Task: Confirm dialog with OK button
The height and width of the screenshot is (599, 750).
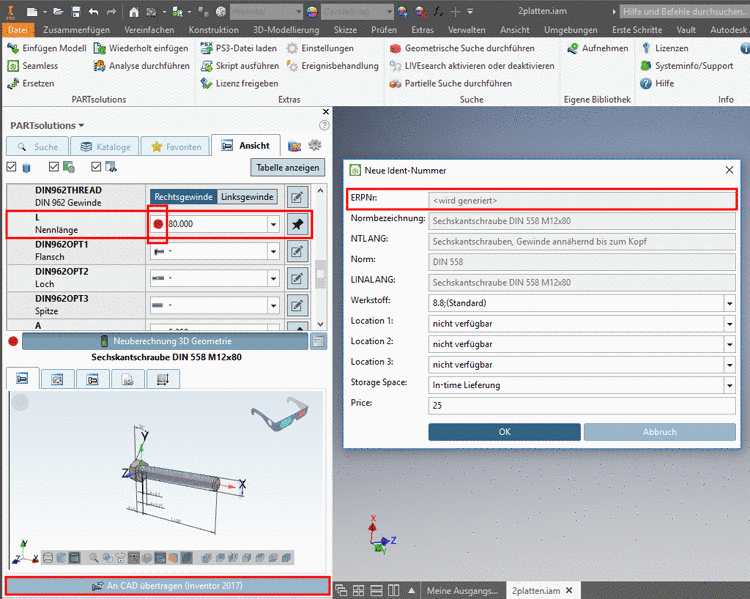Action: (x=504, y=432)
